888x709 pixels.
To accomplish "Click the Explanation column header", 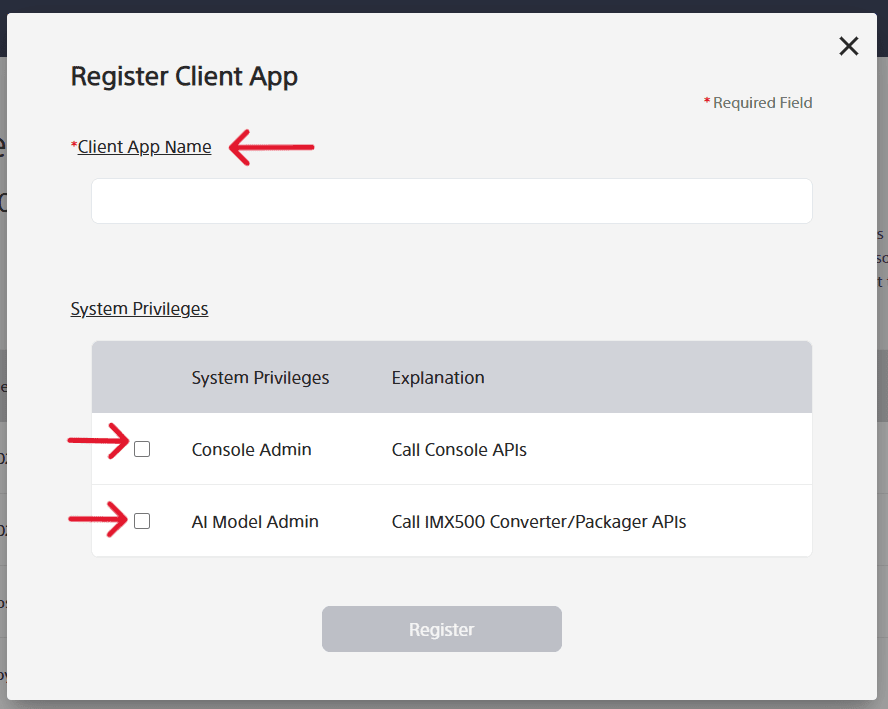I will pos(438,377).
